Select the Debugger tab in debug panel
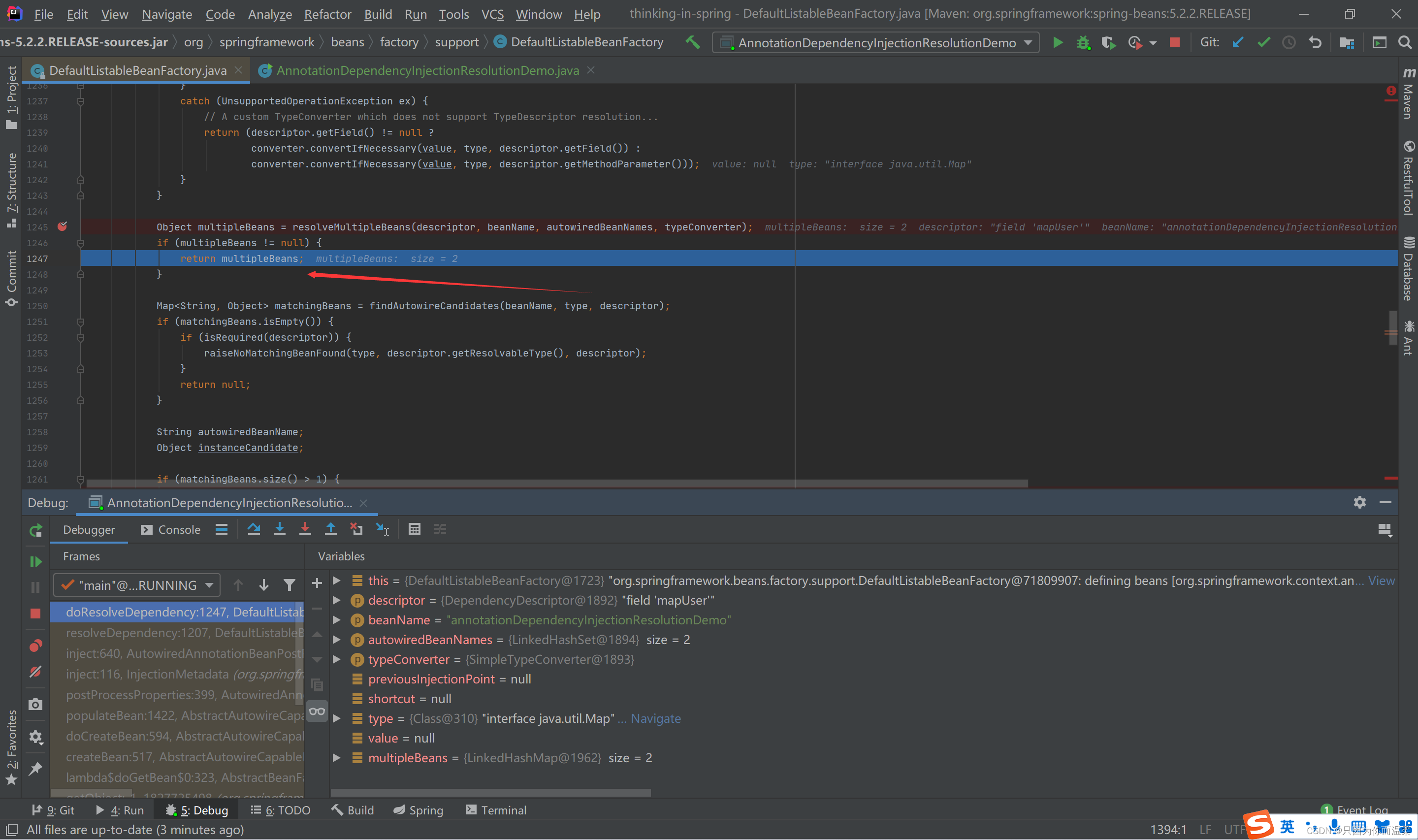 (91, 528)
